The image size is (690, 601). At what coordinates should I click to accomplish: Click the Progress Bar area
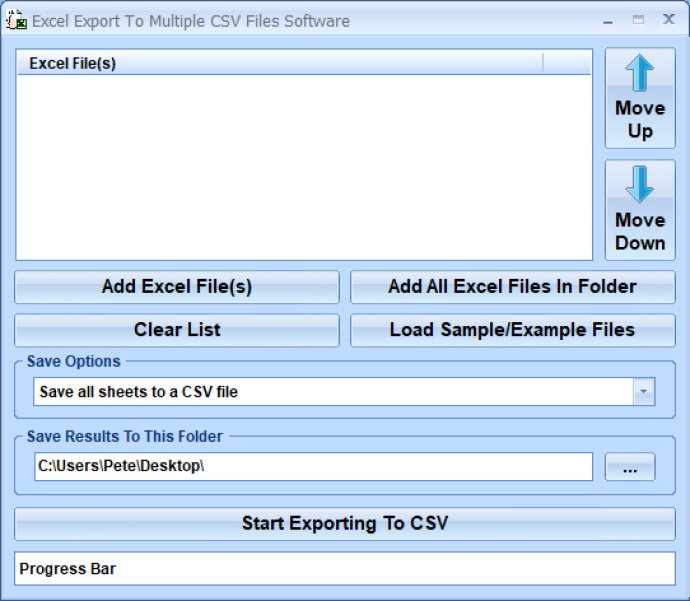pyautogui.click(x=345, y=568)
